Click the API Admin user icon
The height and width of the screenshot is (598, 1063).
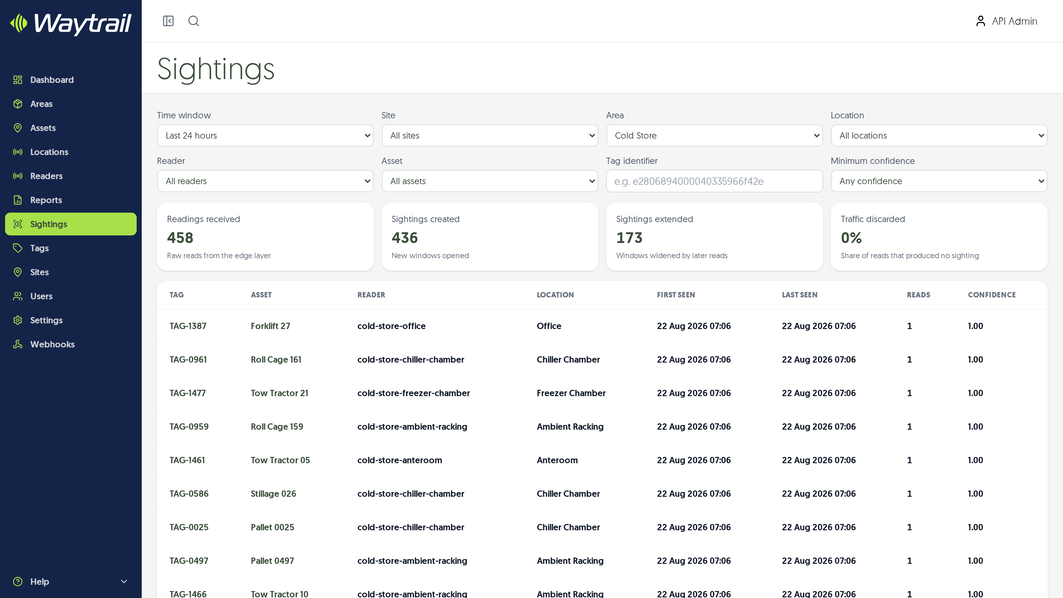tap(980, 21)
